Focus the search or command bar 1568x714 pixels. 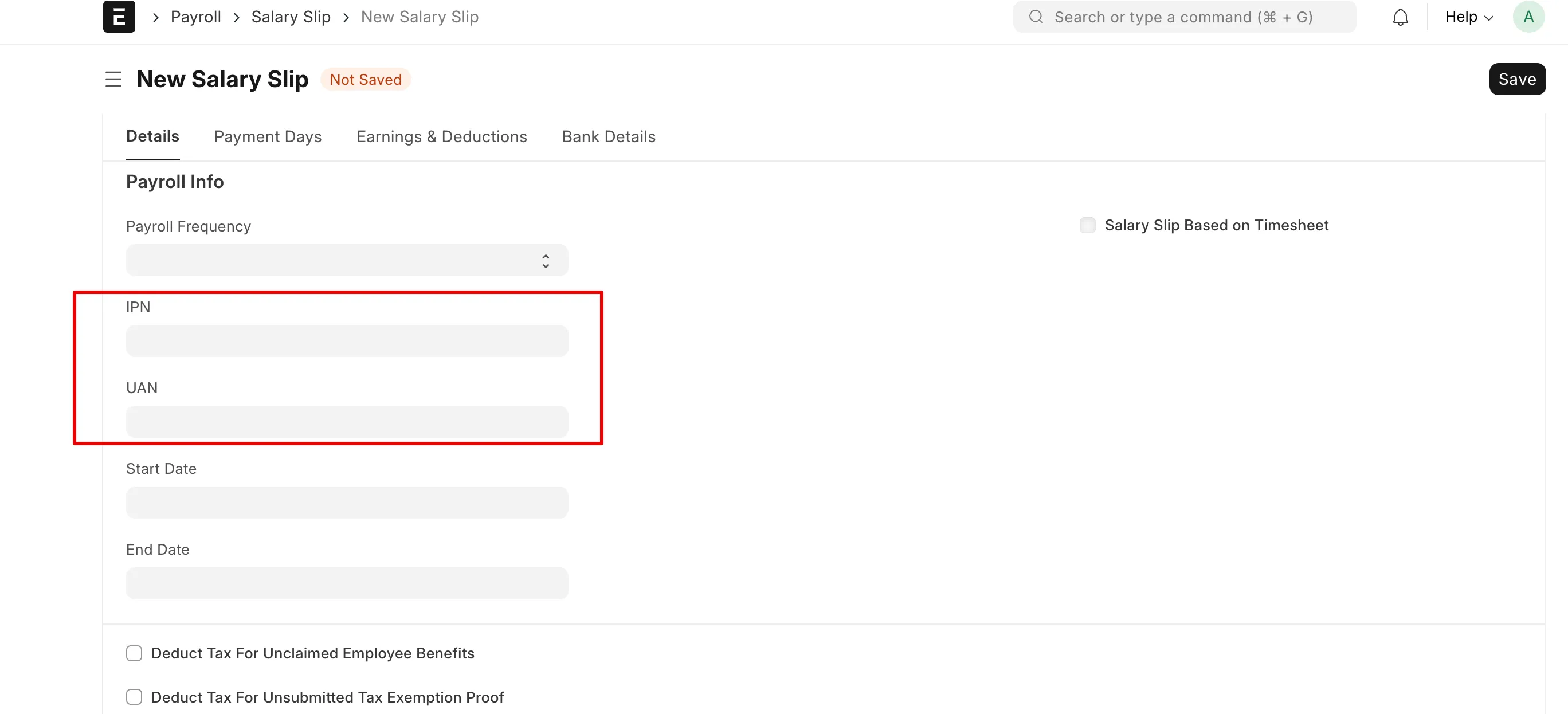click(1184, 17)
